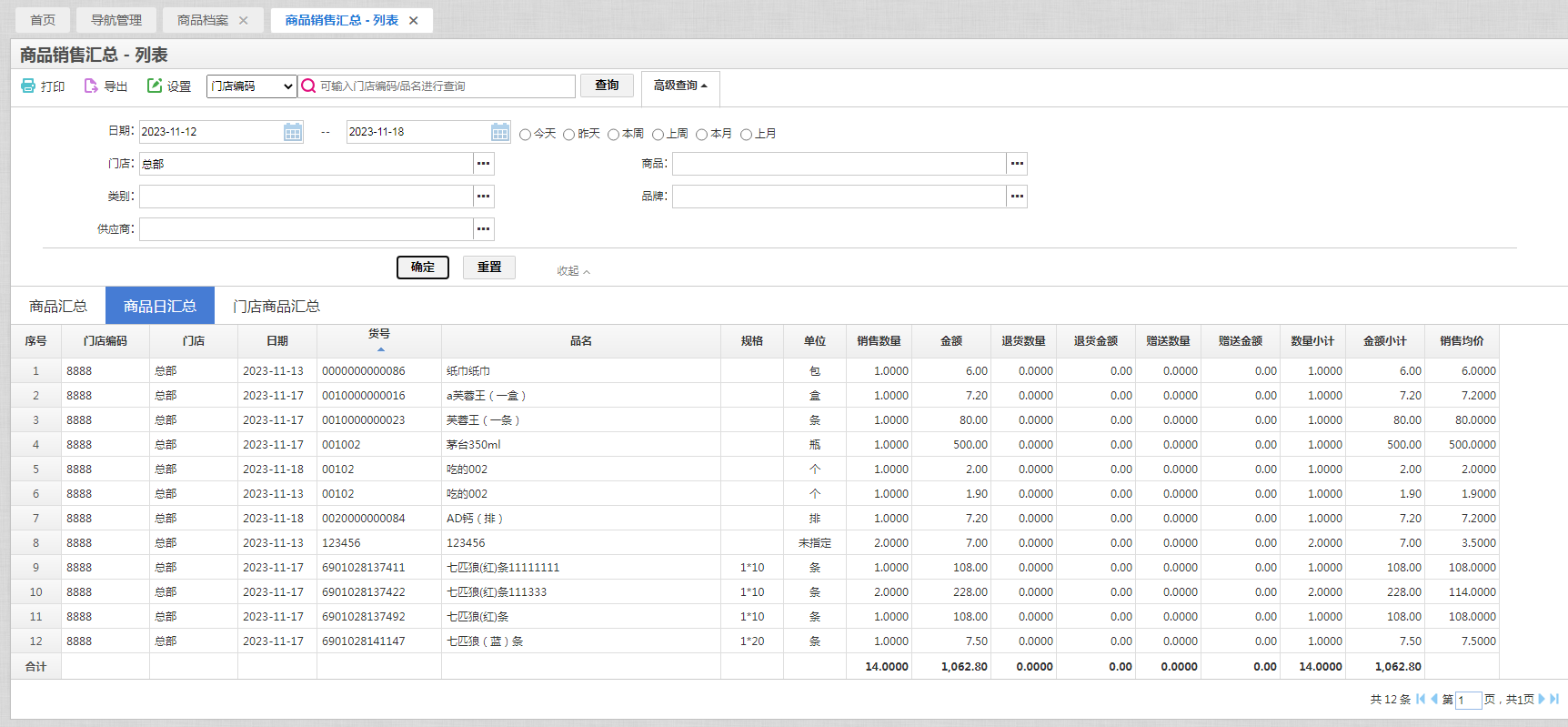Viewport: 1568px width, 727px height.
Task: Switch to the 首页 tab
Action: (43, 20)
